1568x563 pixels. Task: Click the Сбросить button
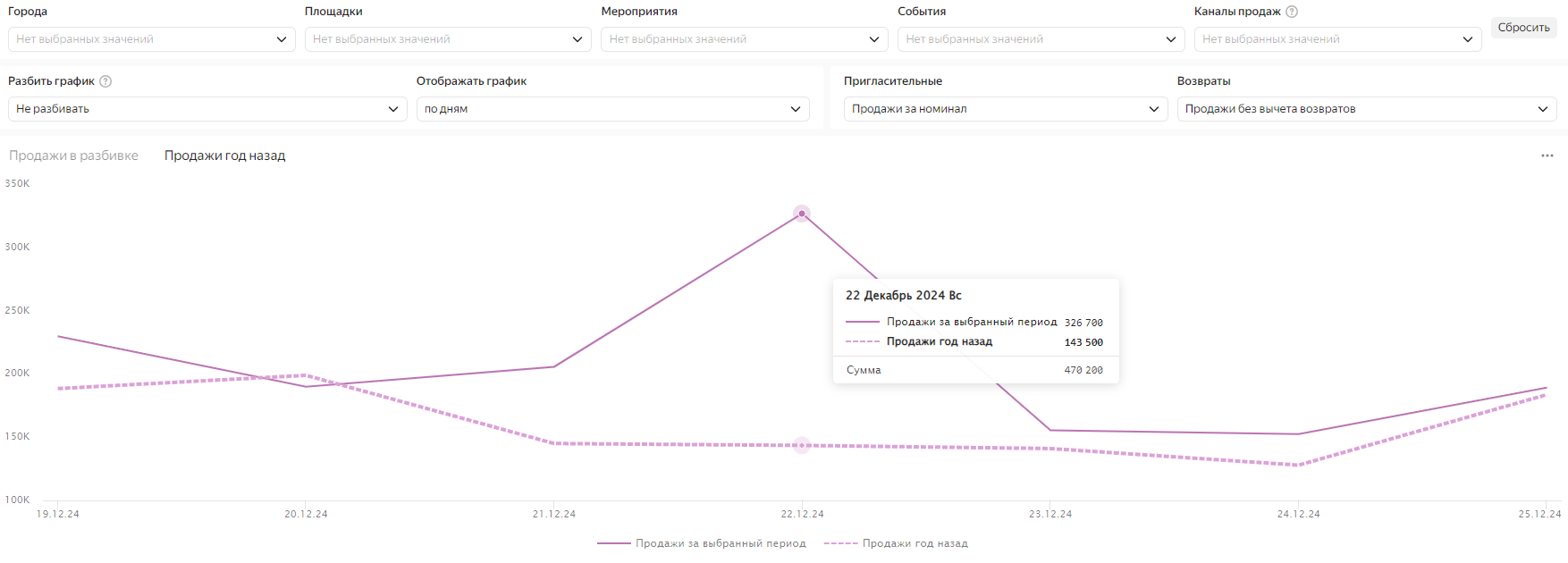[1523, 28]
